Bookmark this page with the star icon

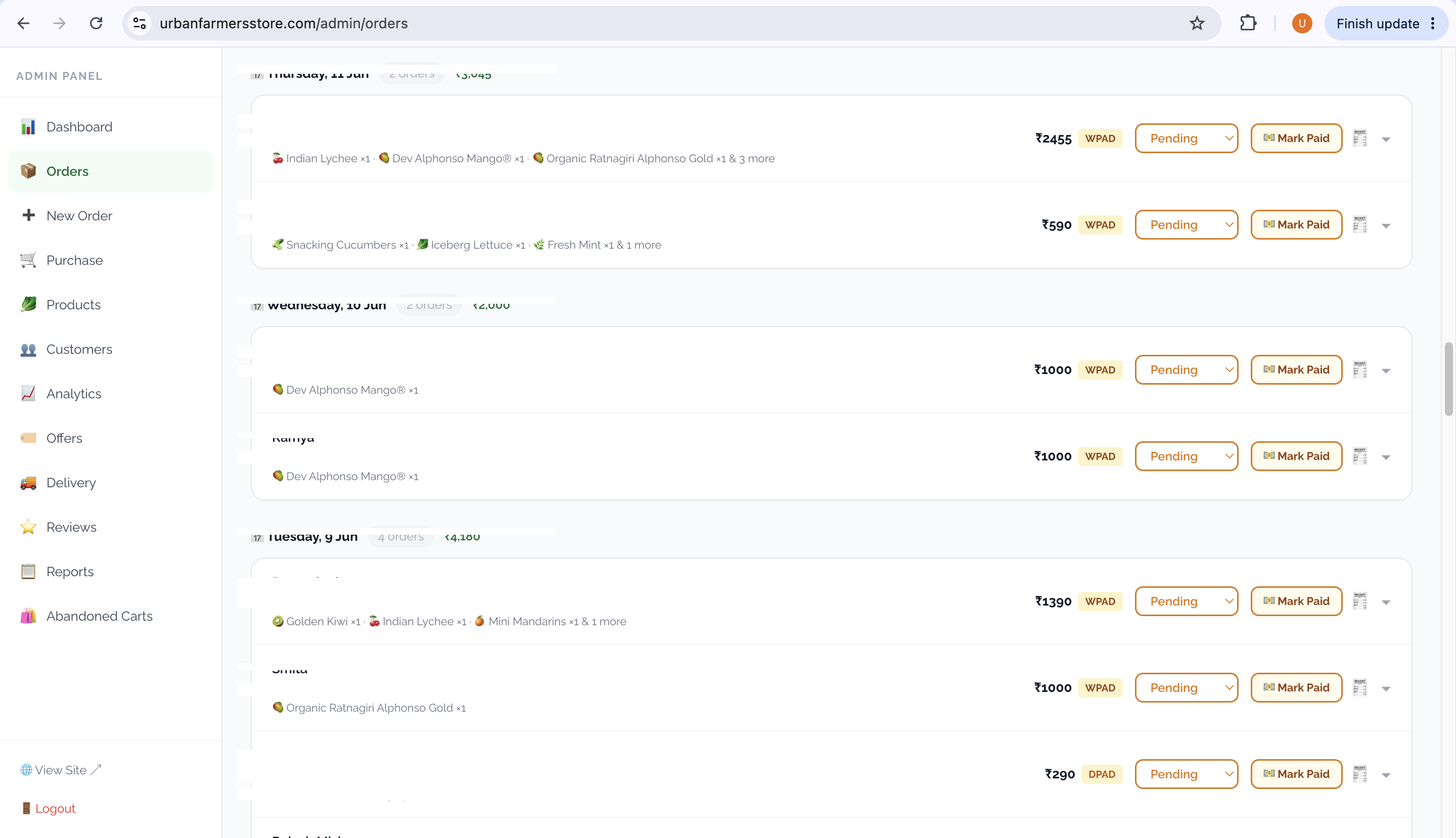1197,24
